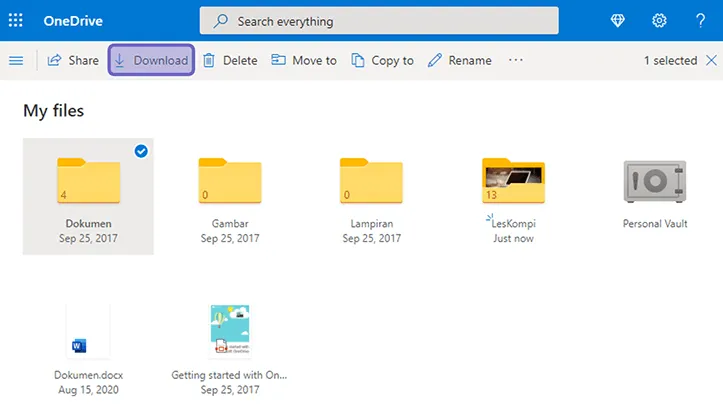The width and height of the screenshot is (723, 417).
Task: Click the Rename button
Action: [459, 60]
